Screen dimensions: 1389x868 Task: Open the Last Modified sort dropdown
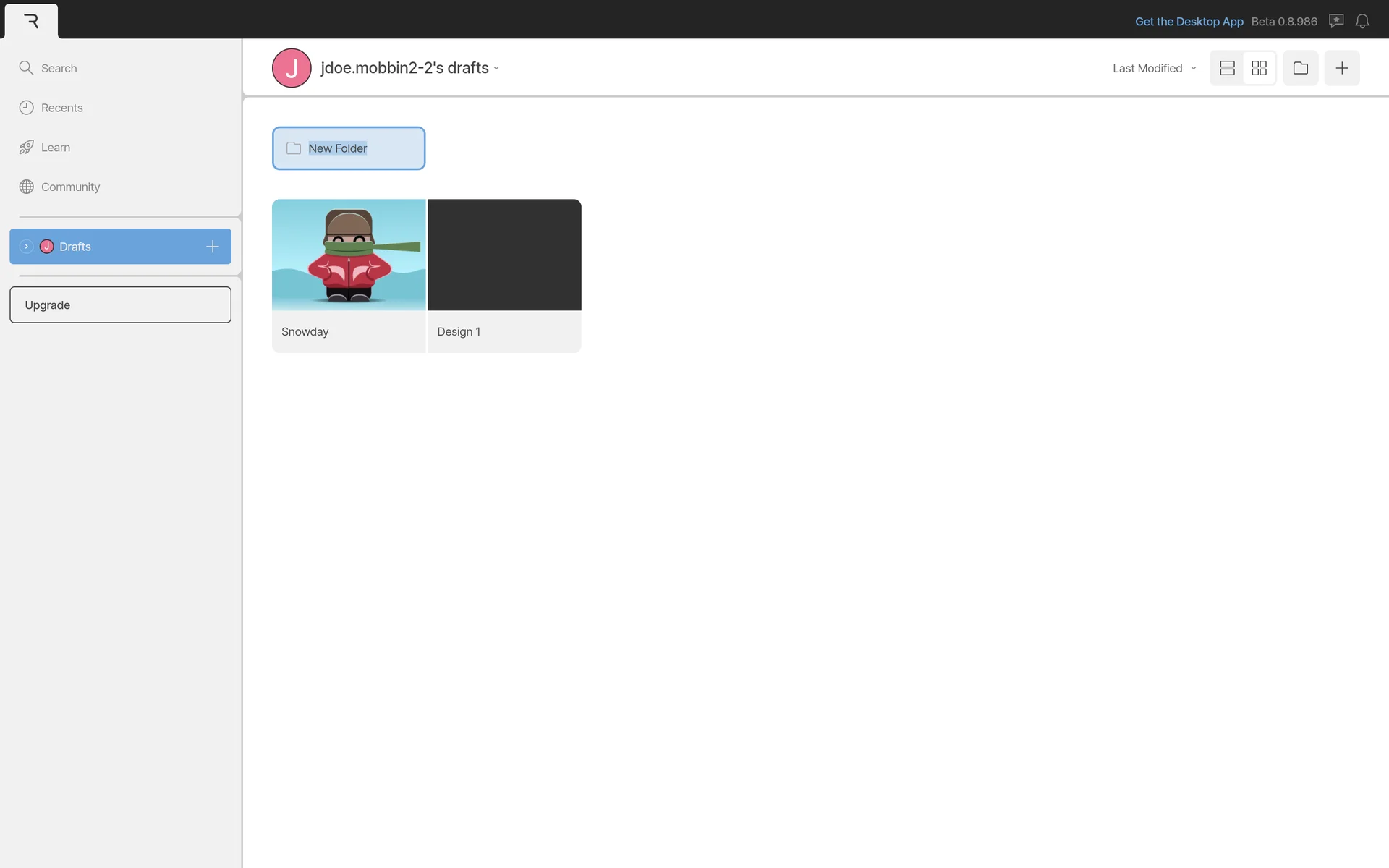pos(1154,68)
